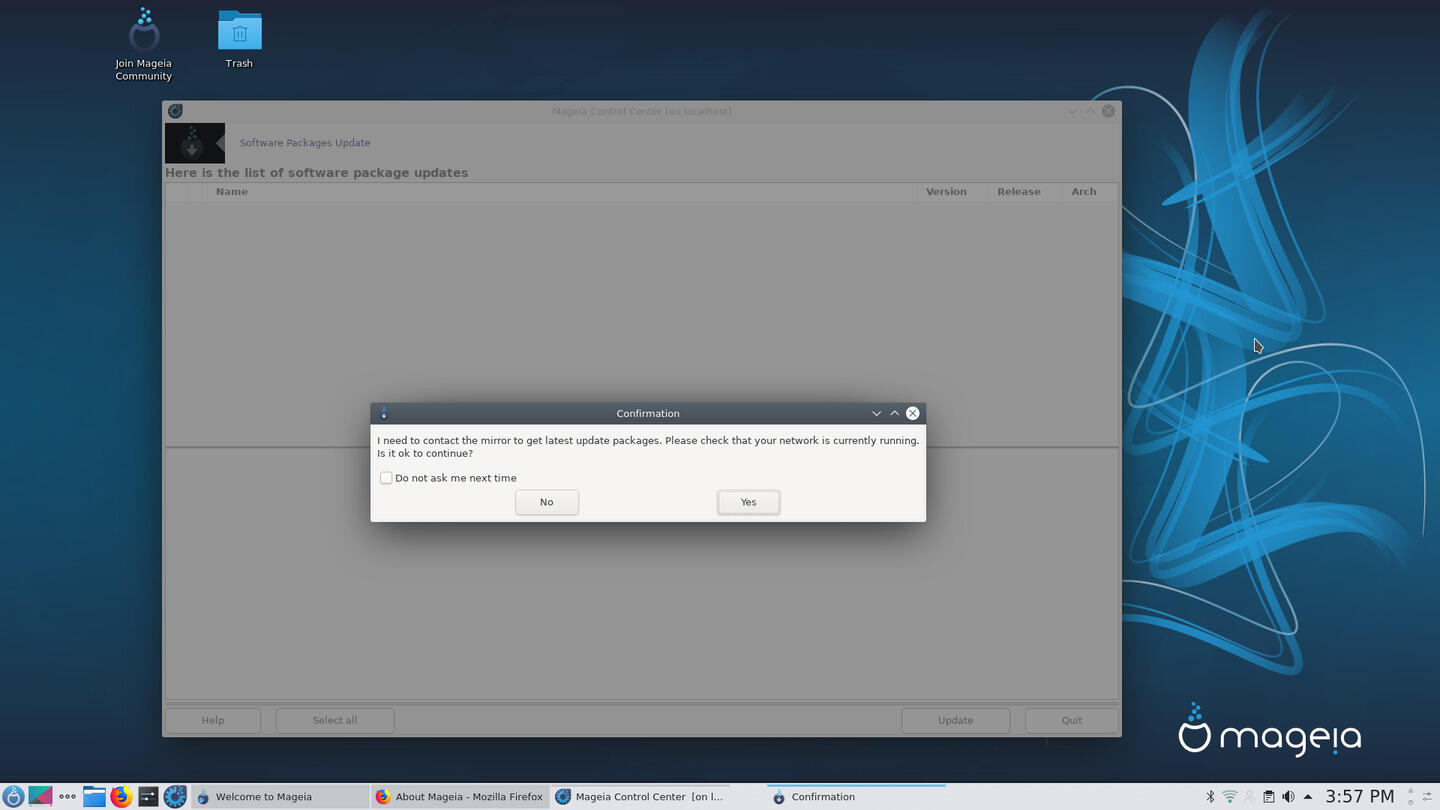Open the Confirmation dialog title bar menu icon

tap(383, 413)
